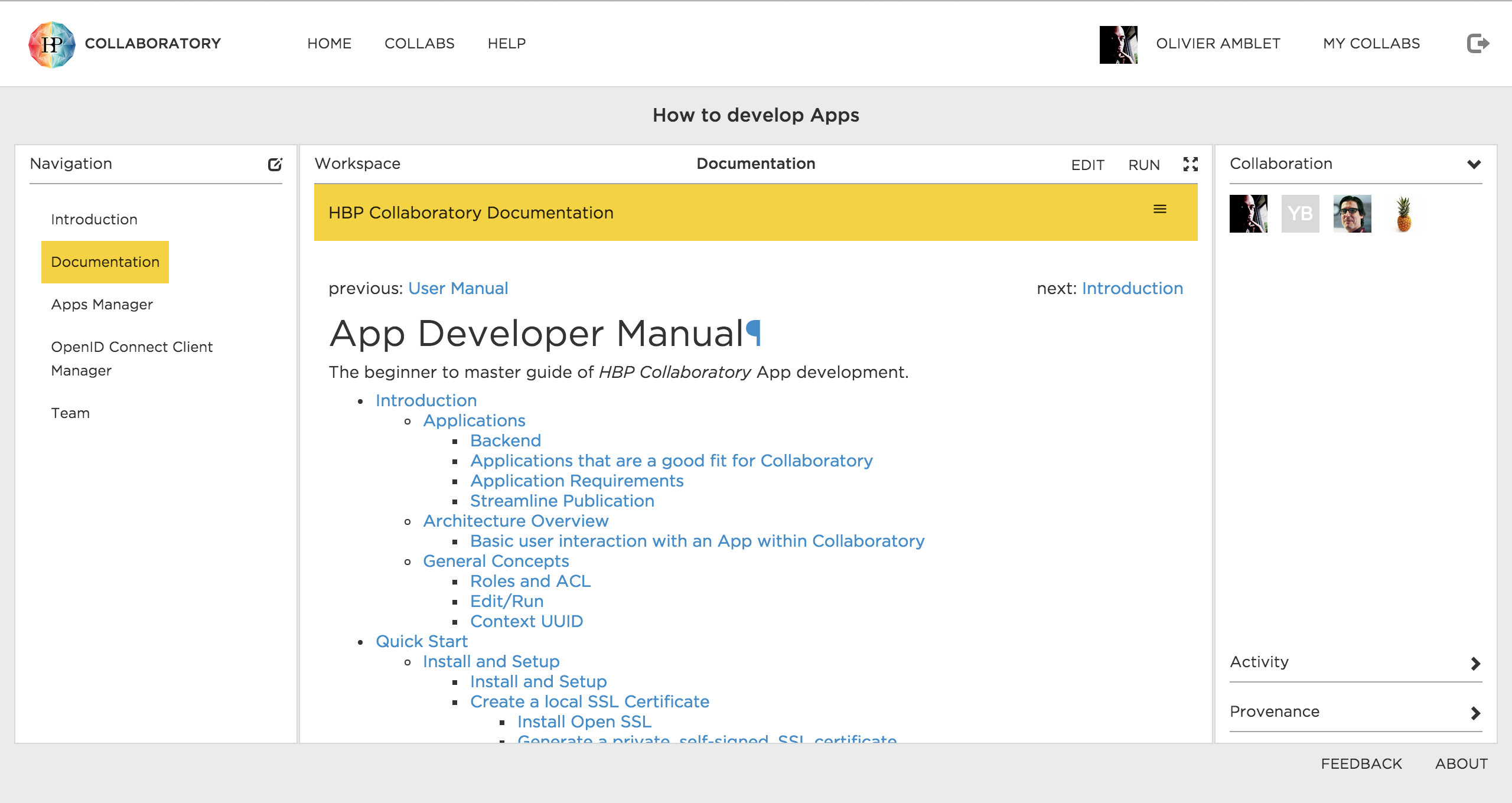Open the Quick Start link
Viewport: 1512px width, 803px height.
pos(421,641)
